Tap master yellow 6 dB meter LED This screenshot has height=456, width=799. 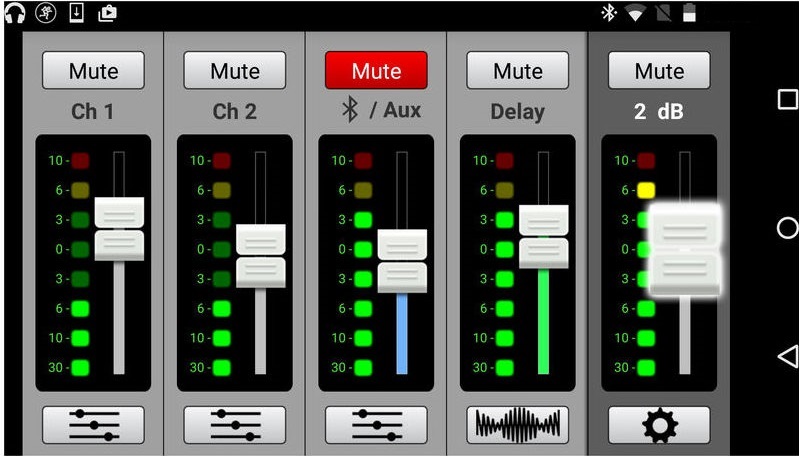pyautogui.click(x=646, y=191)
